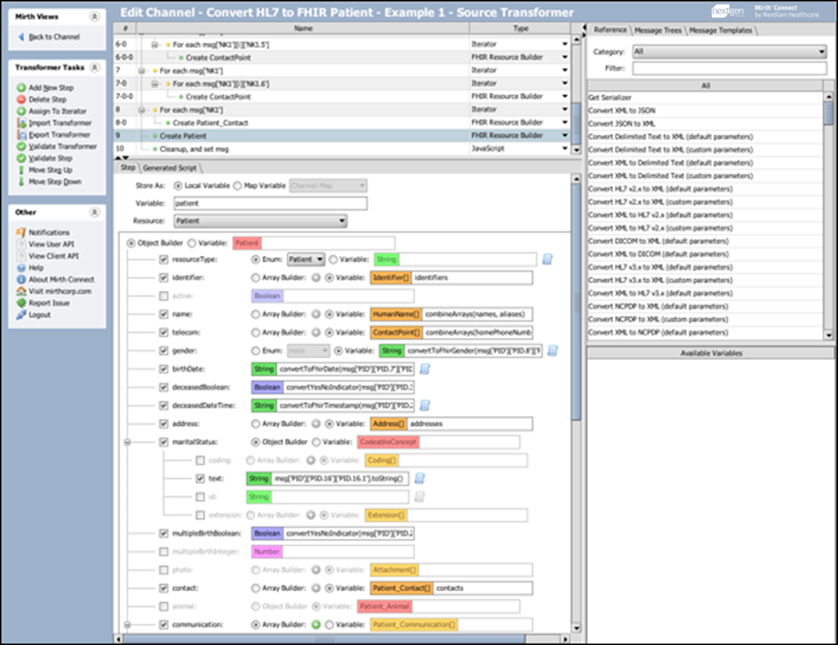
Task: Collapse the maritalStatus tree node
Action: tap(127, 442)
